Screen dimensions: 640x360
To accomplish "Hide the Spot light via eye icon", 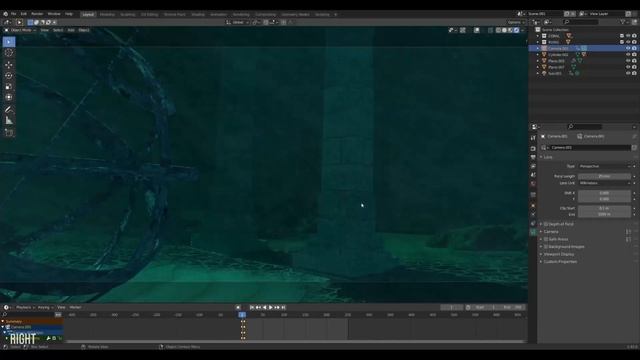I will click(628, 73).
